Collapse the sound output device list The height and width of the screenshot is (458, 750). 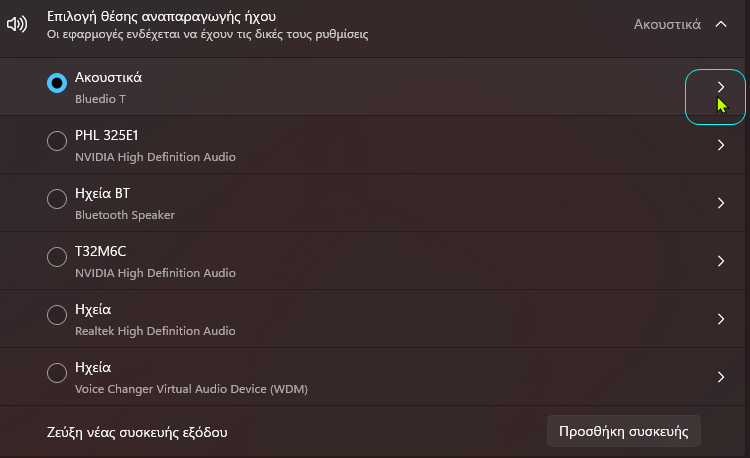click(720, 24)
